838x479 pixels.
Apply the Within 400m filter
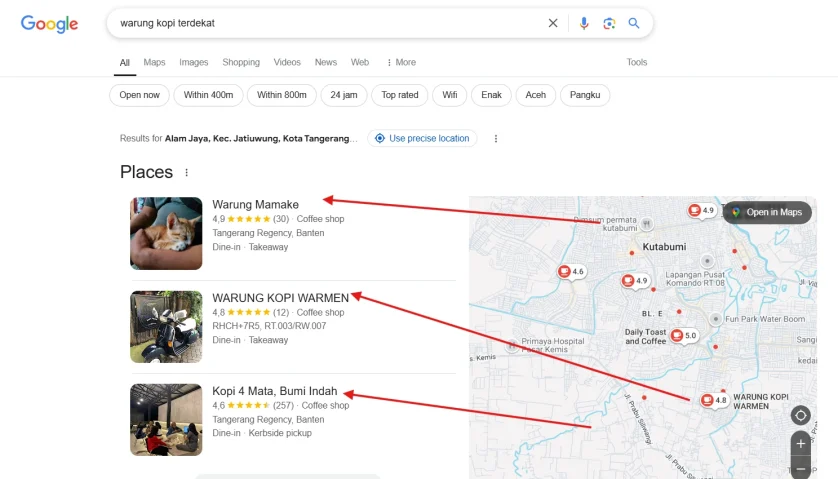point(208,95)
